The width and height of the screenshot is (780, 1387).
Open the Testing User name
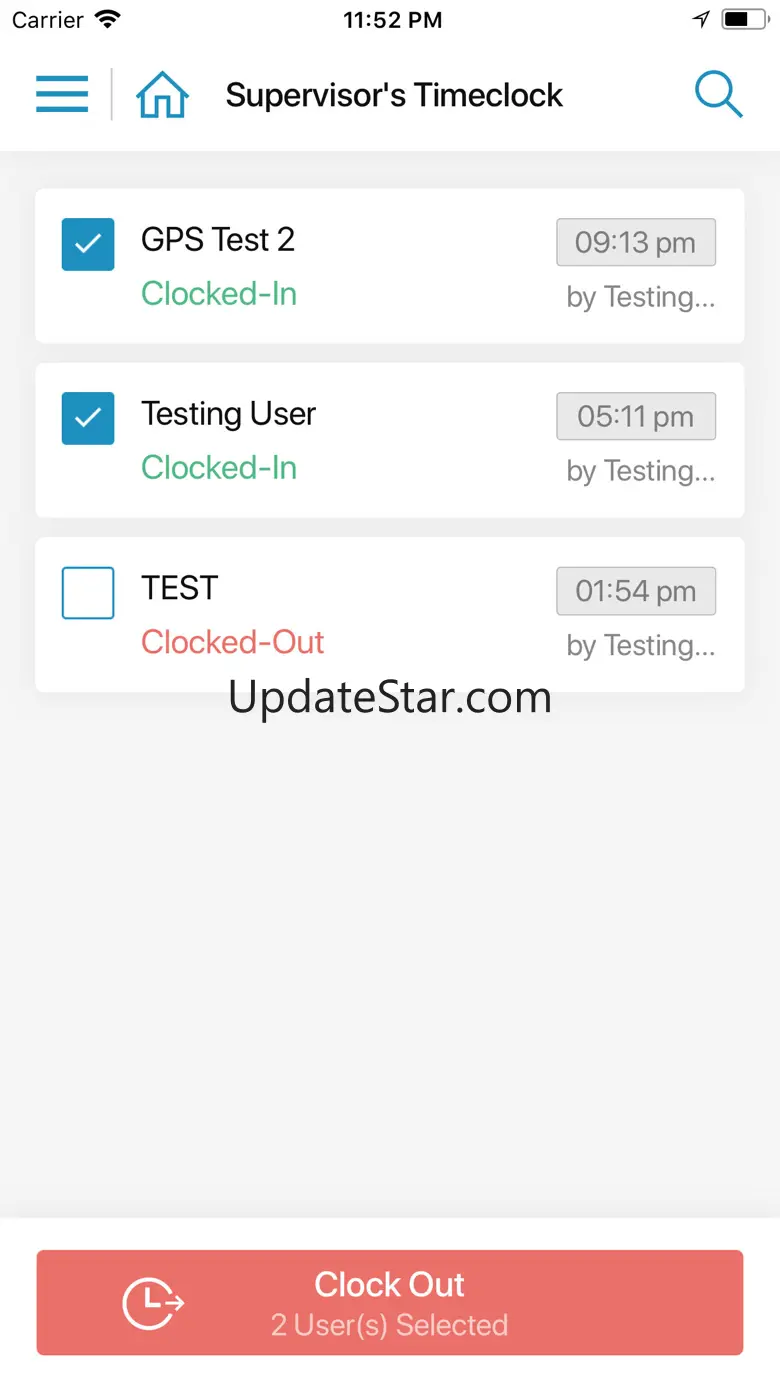[x=228, y=414]
